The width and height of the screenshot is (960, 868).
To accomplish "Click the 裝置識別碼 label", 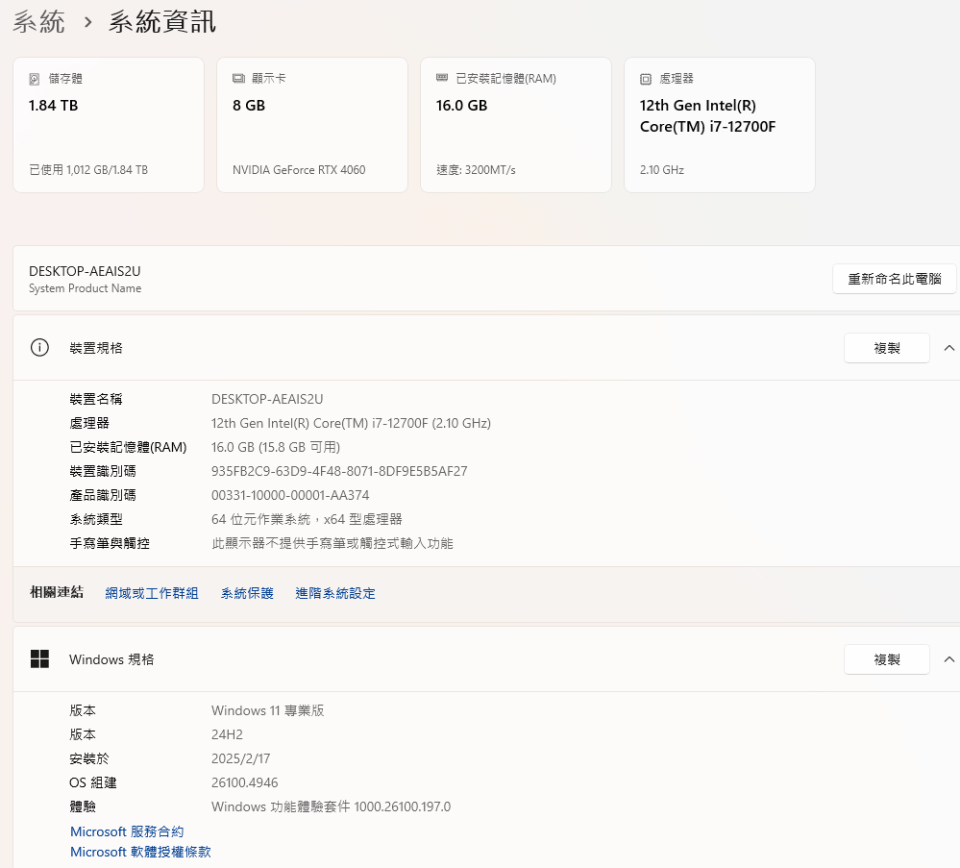I will tap(103, 471).
